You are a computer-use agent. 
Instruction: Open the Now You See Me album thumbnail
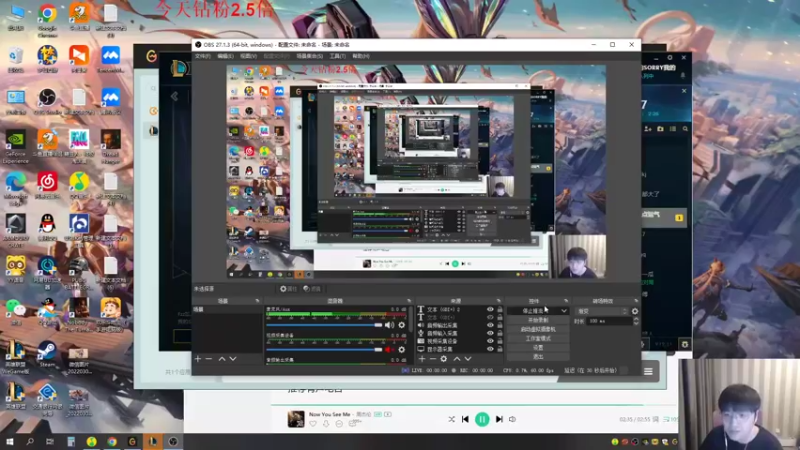(296, 419)
